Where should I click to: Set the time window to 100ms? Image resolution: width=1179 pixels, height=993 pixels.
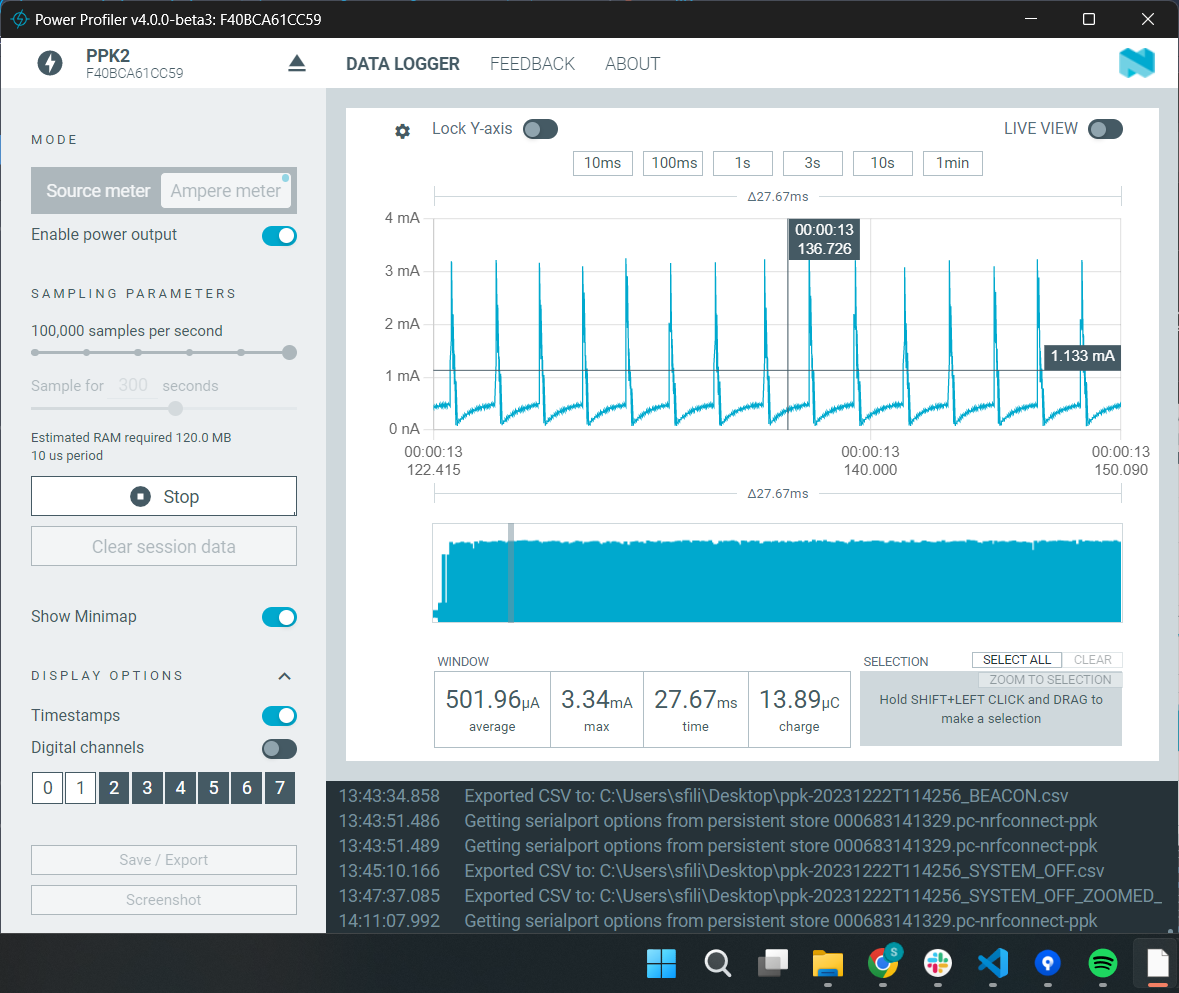pyautogui.click(x=673, y=163)
